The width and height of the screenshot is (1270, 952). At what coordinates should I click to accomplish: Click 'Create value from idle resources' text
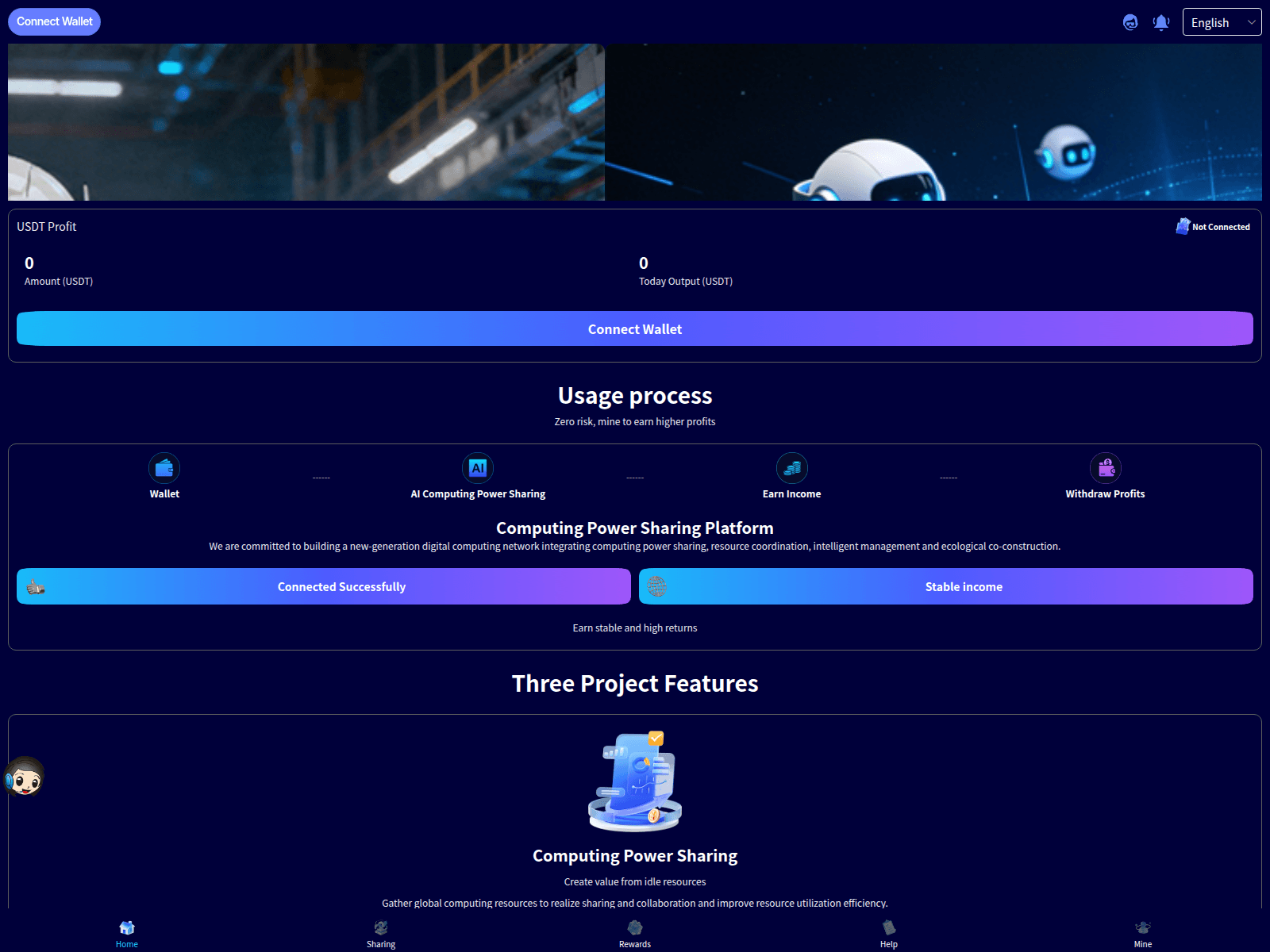(635, 881)
